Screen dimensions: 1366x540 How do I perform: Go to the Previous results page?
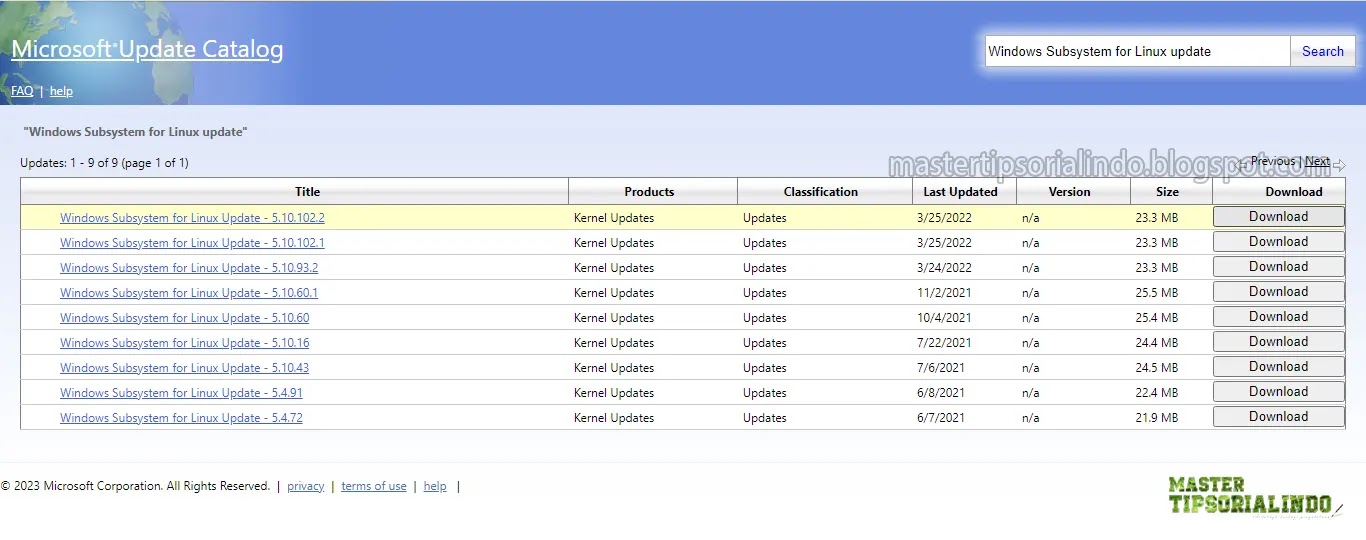pyautogui.click(x=1272, y=161)
